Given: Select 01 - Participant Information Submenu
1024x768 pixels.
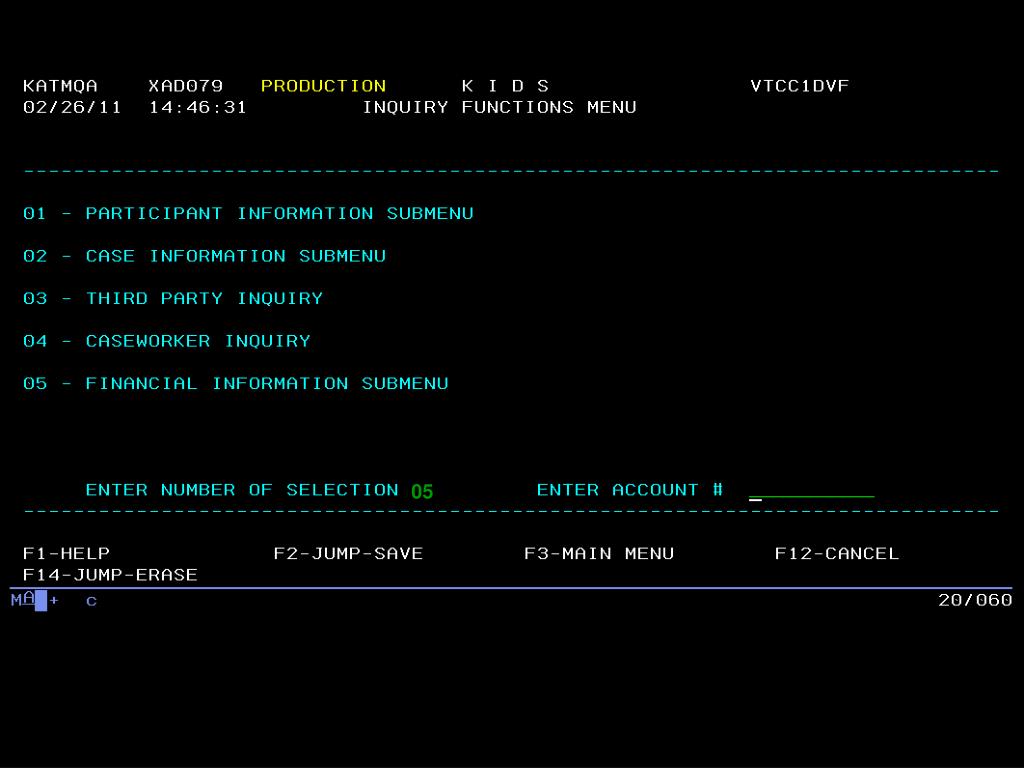Looking at the screenshot, I should click(x=248, y=214).
